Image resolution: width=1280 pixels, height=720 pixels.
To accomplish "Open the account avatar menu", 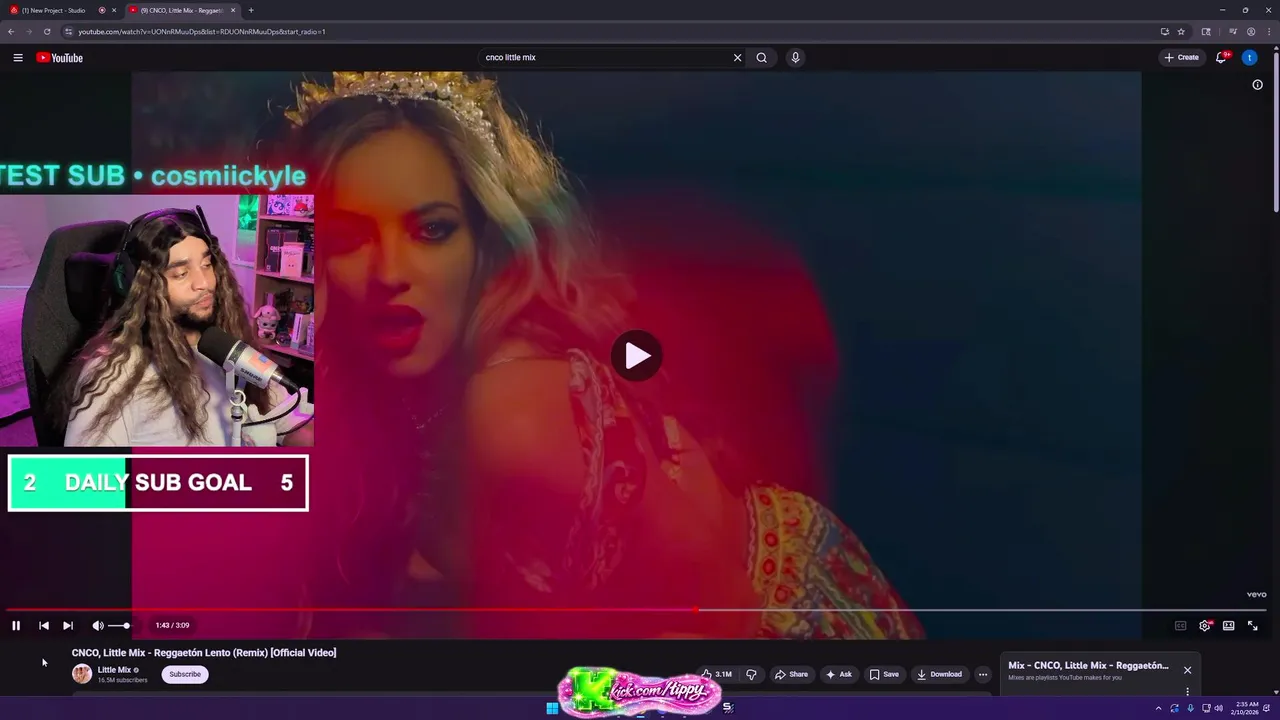I will click(1249, 58).
